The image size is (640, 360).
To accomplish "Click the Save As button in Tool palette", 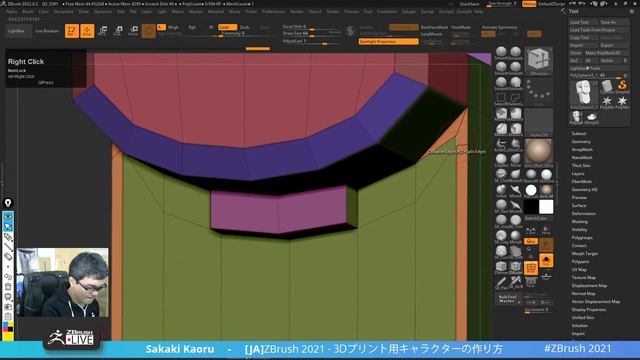I will coord(614,22).
